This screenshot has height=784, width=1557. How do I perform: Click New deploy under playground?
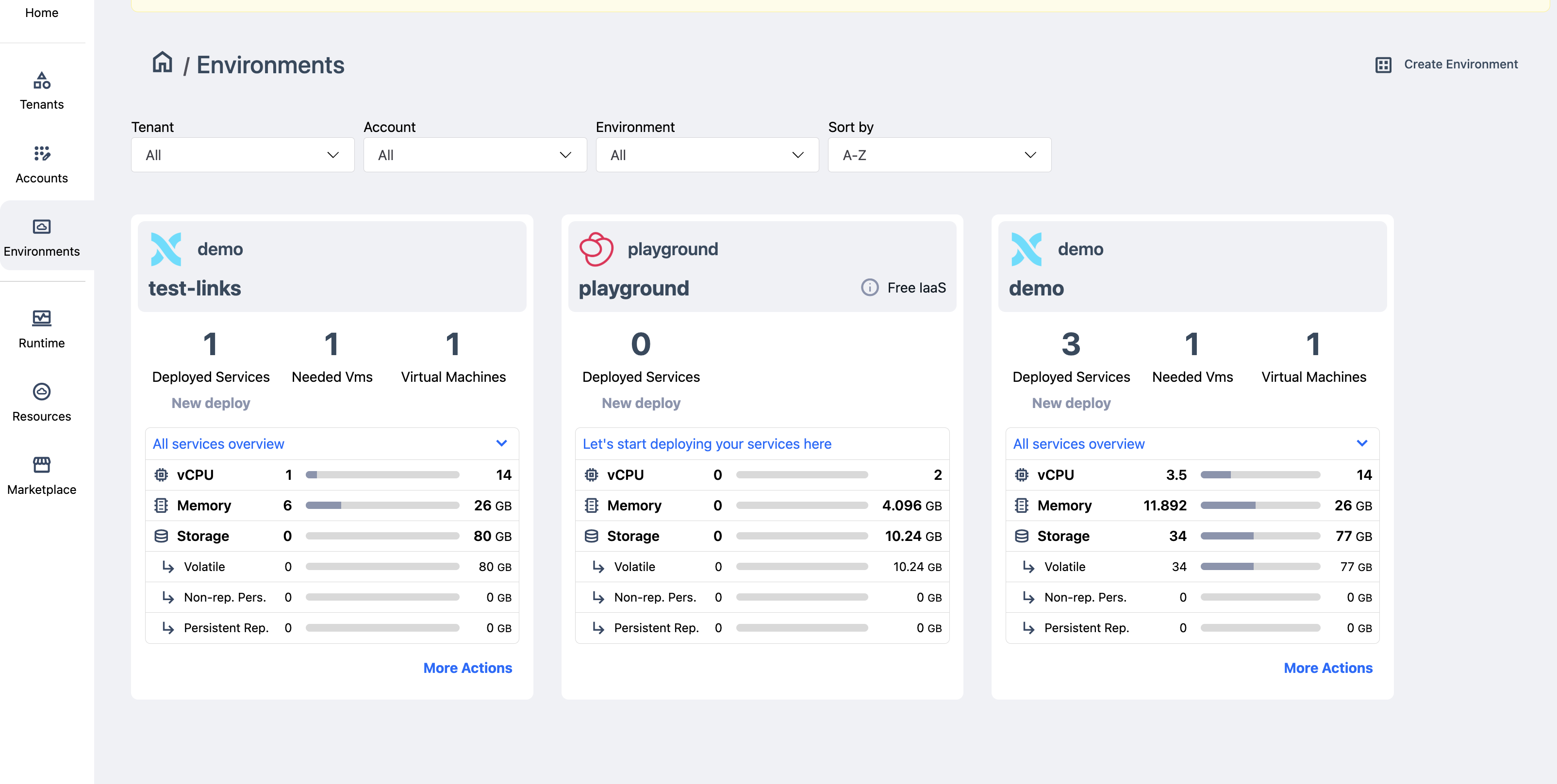coord(641,403)
